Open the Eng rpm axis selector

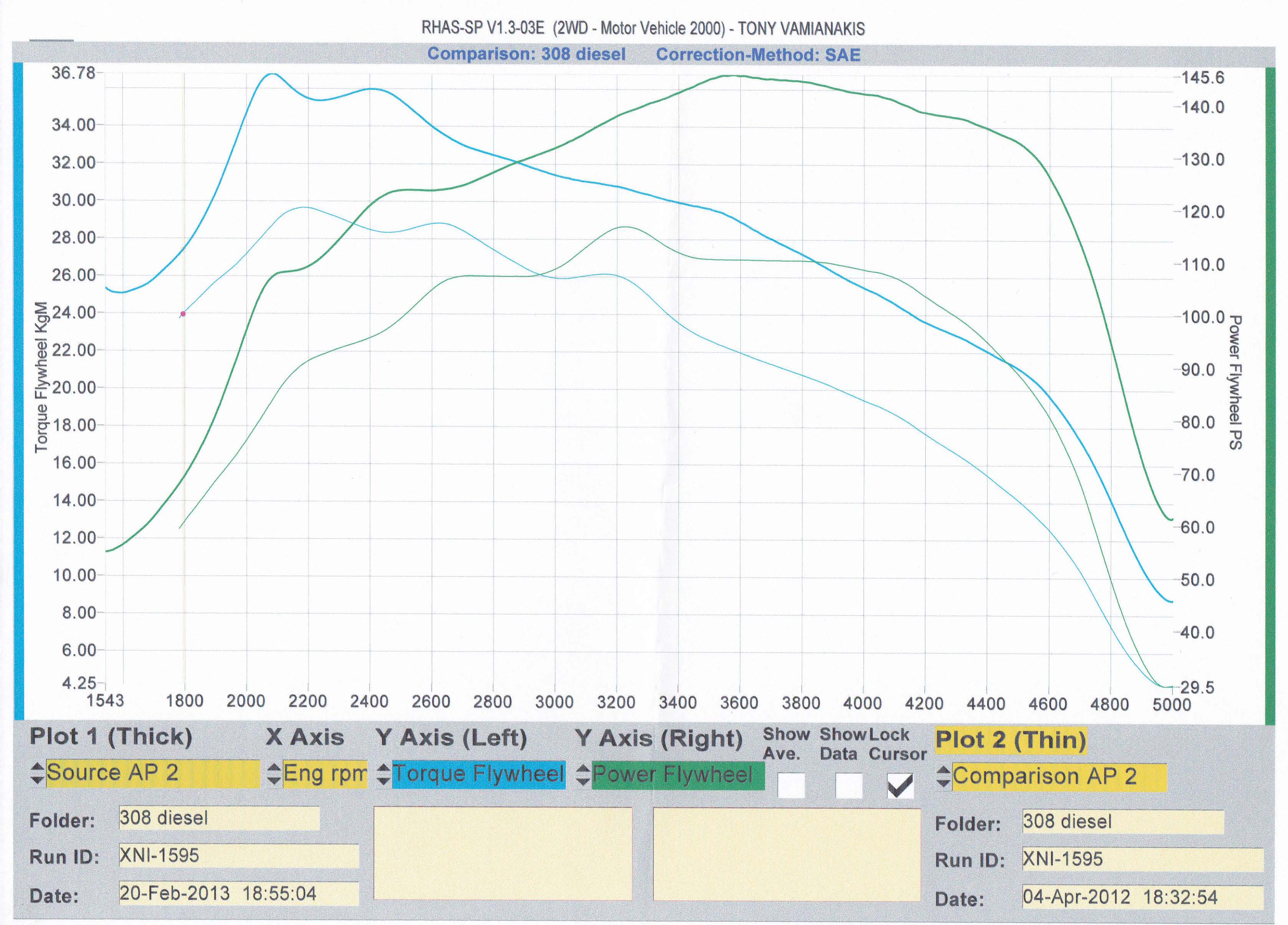pos(325,774)
